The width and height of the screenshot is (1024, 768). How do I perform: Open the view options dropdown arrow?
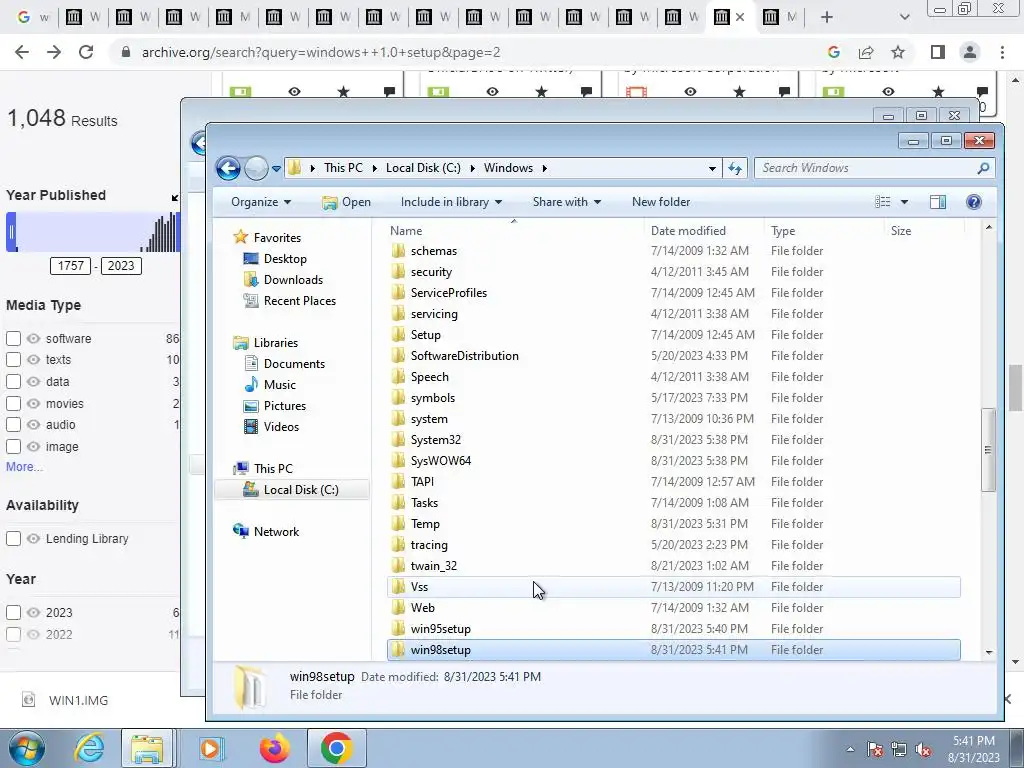point(904,202)
